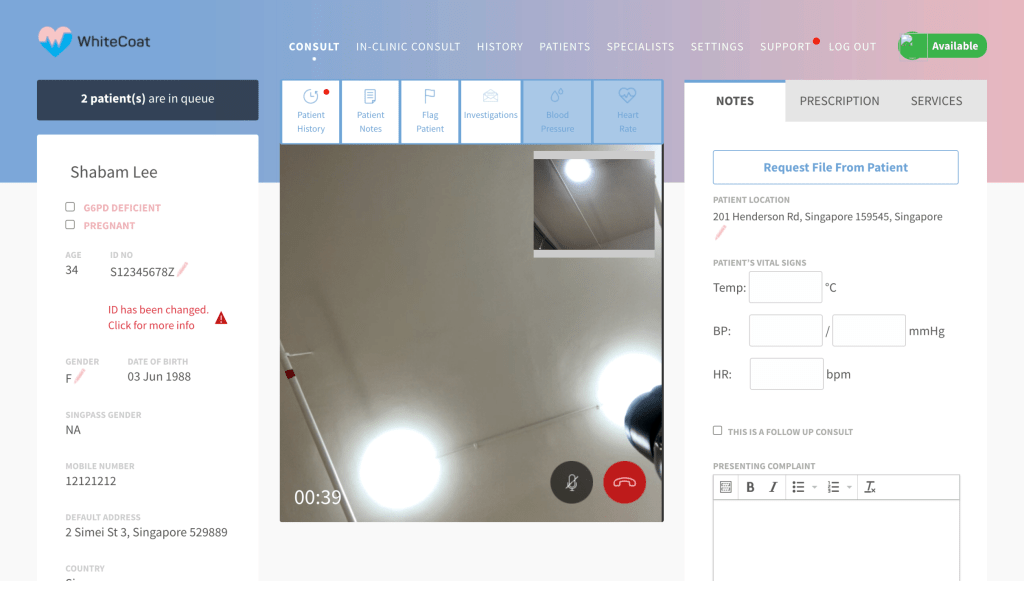Image resolution: width=1024 pixels, height=590 pixels.
Task: Select the Heart Rate tool
Action: tap(627, 110)
